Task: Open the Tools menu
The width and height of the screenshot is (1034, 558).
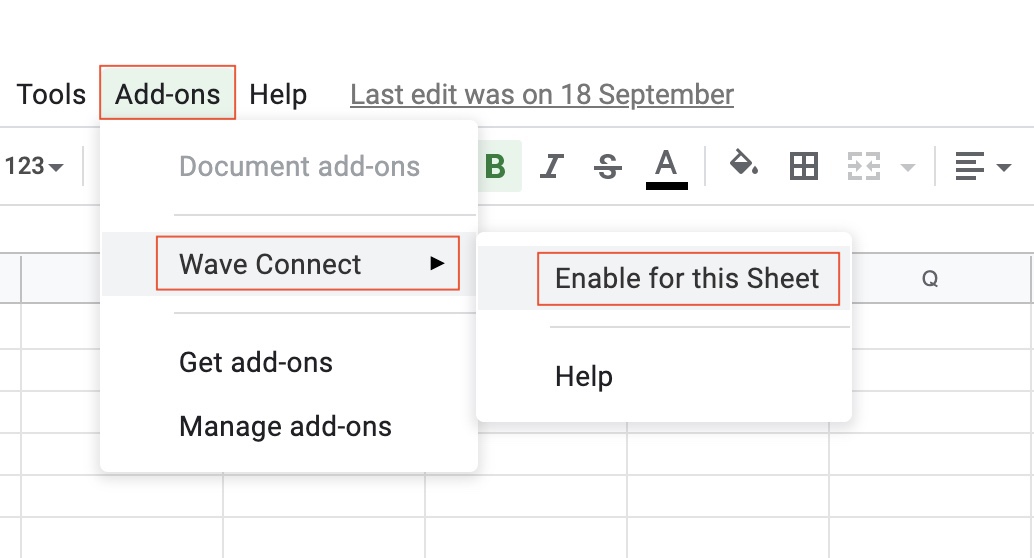Action: coord(51,94)
